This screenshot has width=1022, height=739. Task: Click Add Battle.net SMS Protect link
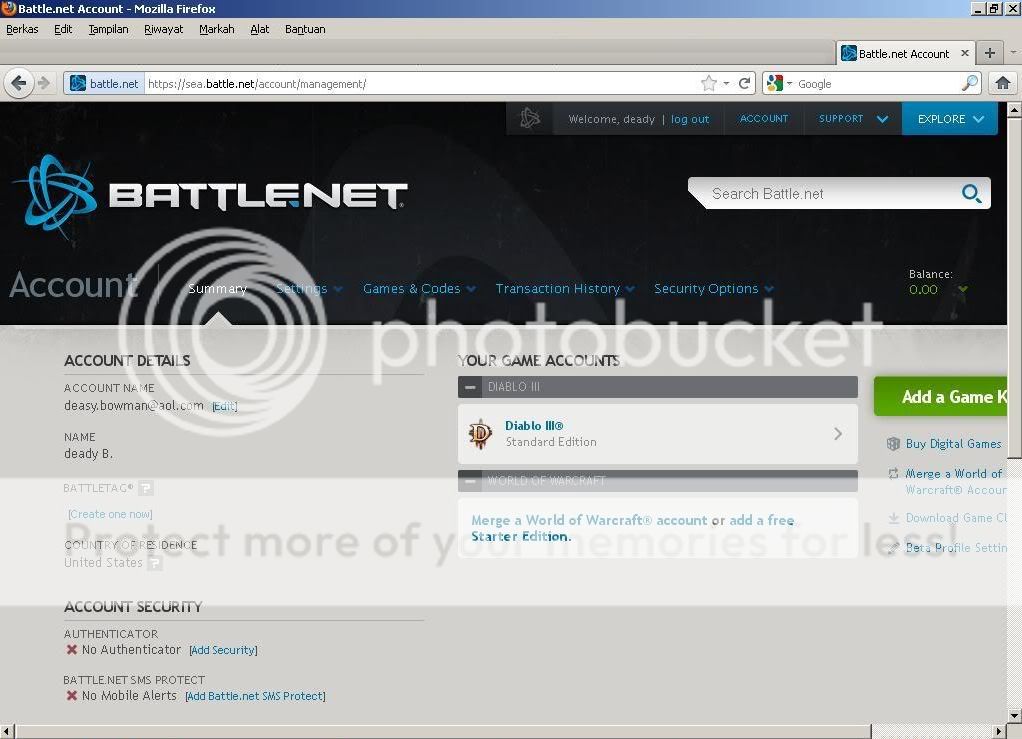coord(256,696)
